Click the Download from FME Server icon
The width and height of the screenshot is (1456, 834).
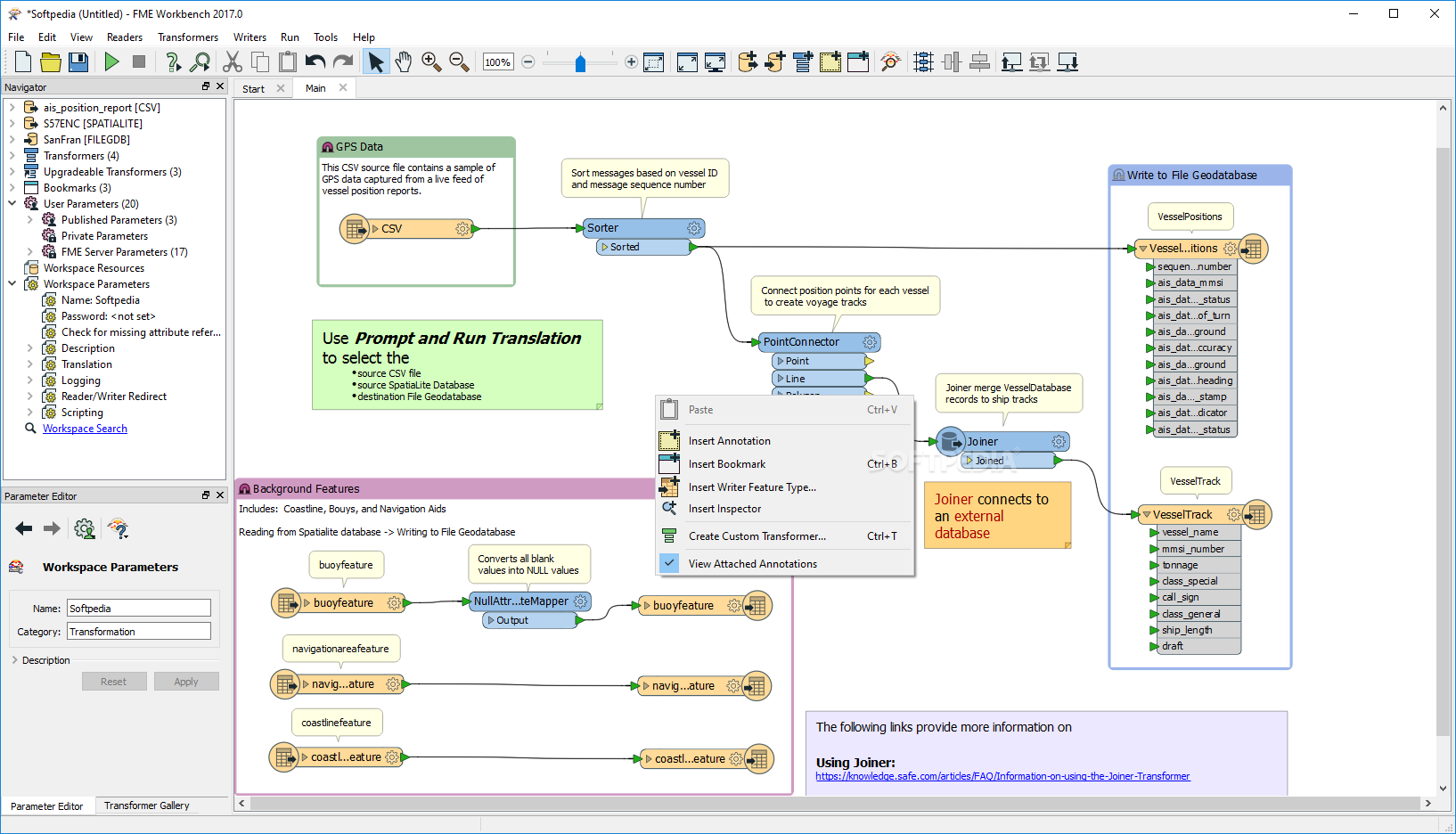click(x=1067, y=61)
